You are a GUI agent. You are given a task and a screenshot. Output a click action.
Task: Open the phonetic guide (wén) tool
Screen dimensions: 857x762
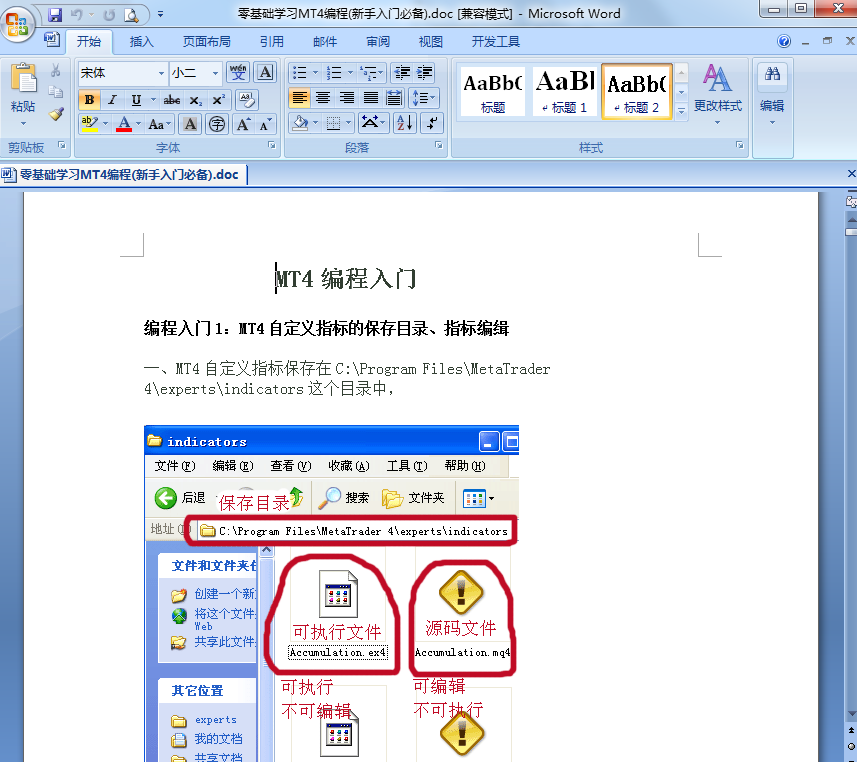click(x=238, y=72)
